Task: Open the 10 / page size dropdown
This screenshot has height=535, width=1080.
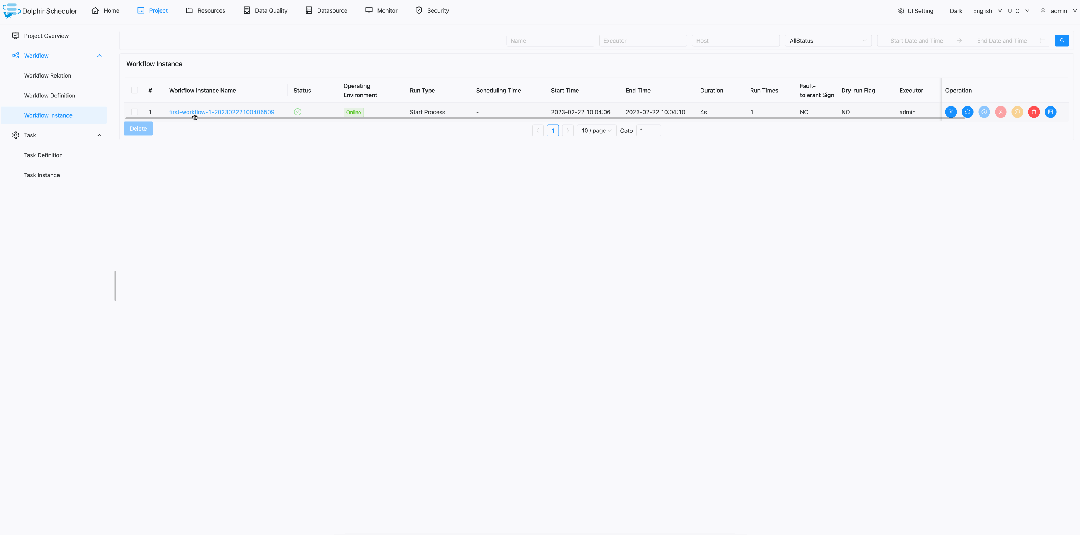Action: 595,130
